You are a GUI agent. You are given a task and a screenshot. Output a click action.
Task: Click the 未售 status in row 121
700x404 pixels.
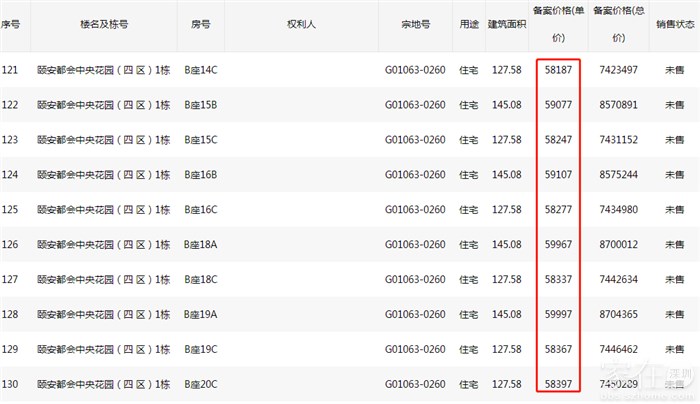[x=672, y=70]
